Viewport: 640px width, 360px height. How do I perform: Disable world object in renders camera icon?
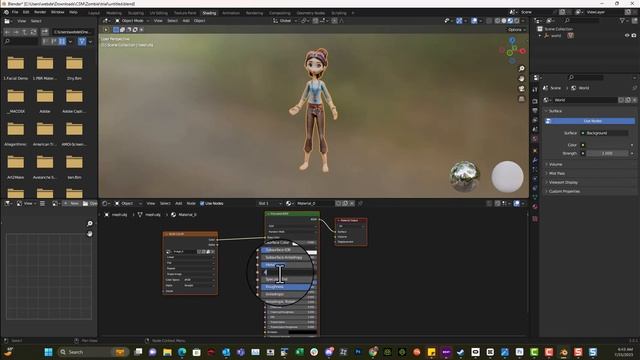634,36
